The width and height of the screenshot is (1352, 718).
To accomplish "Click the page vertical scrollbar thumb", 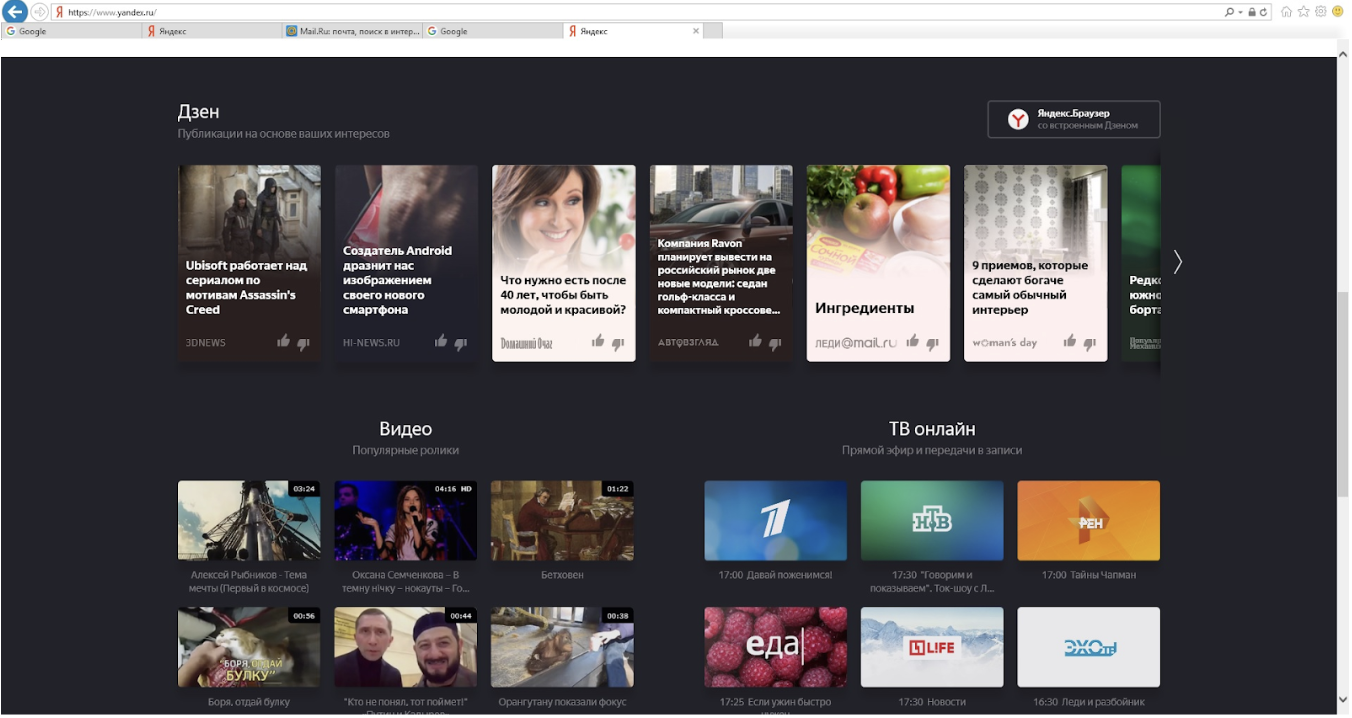I will click(1342, 395).
